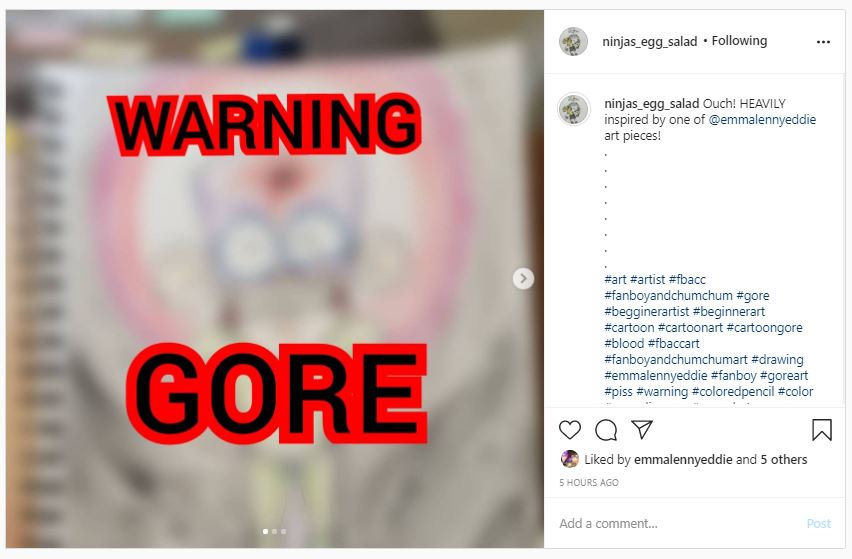Image resolution: width=852 pixels, height=559 pixels.
Task: Like the post with the heart icon
Action: (x=569, y=430)
